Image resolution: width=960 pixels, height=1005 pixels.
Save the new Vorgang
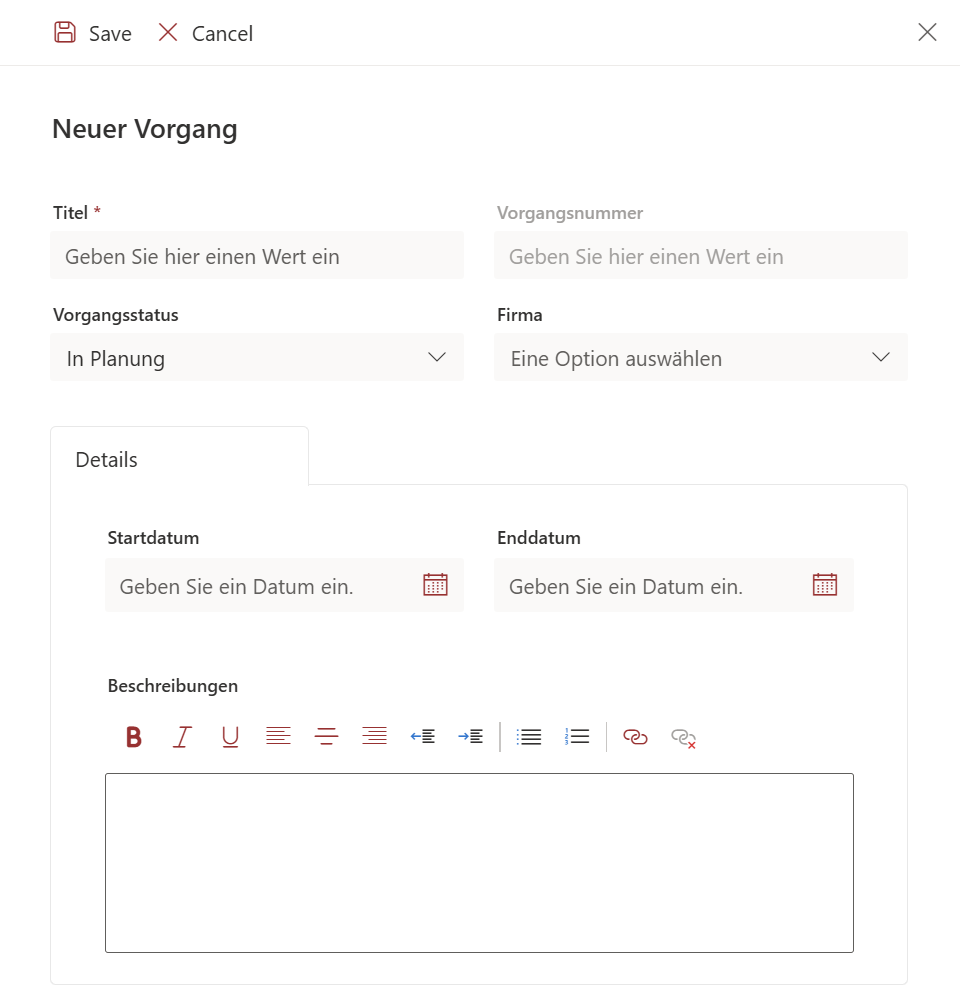click(x=93, y=33)
